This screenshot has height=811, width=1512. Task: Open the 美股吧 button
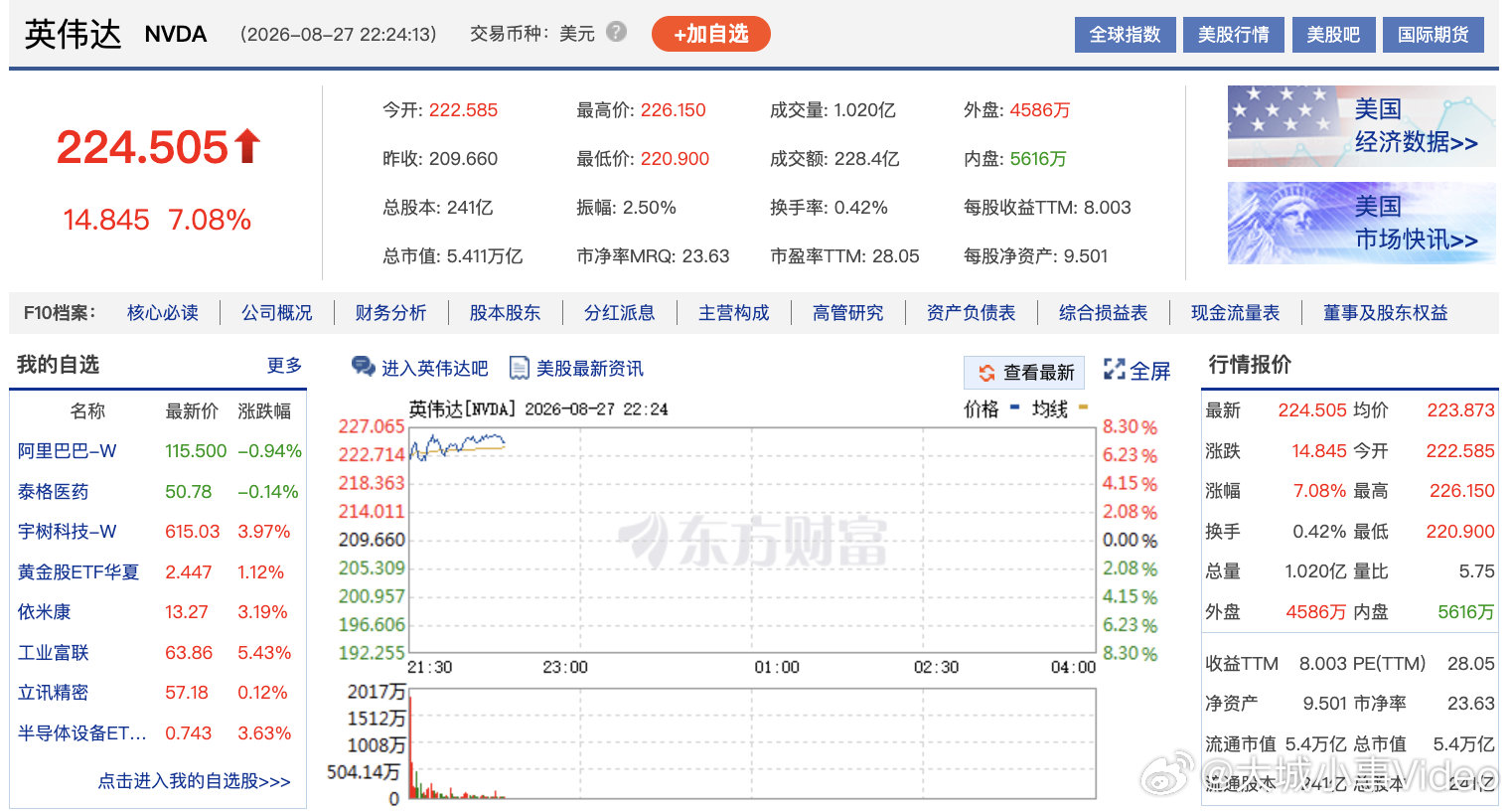[1333, 35]
